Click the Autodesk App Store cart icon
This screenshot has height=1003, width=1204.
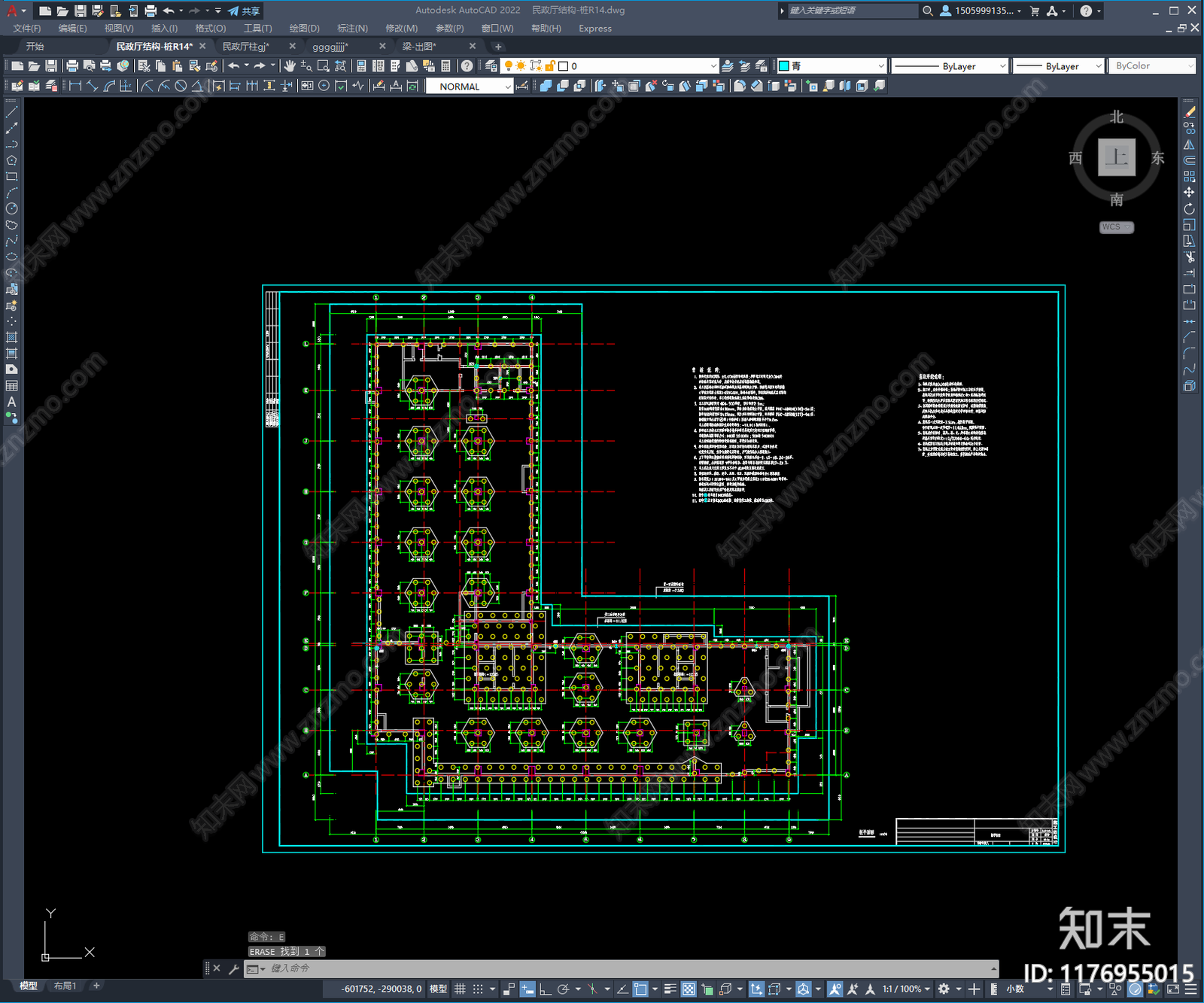point(1035,11)
